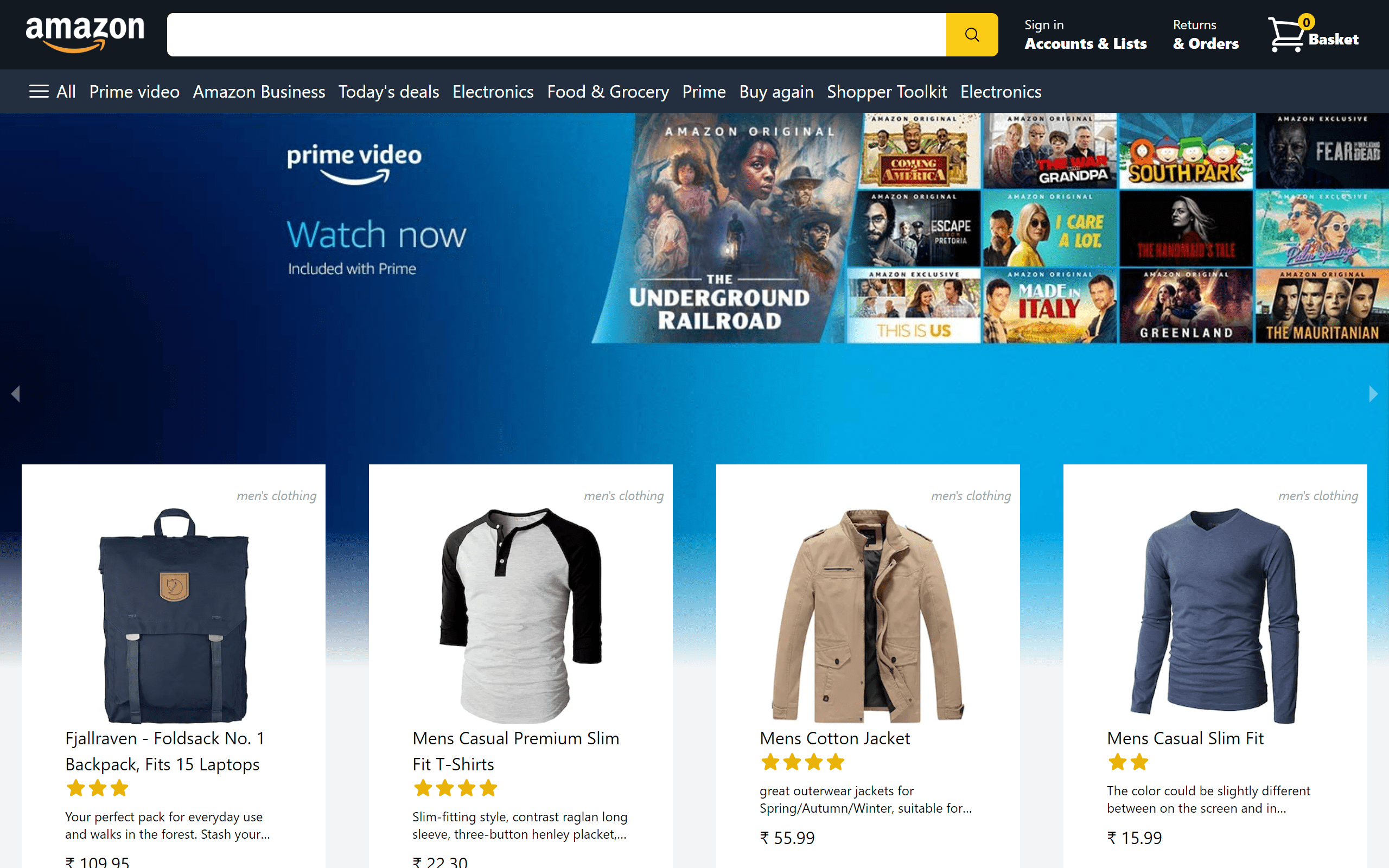The image size is (1389, 868).
Task: Click men's clothing tag on backpack card
Action: point(277,495)
